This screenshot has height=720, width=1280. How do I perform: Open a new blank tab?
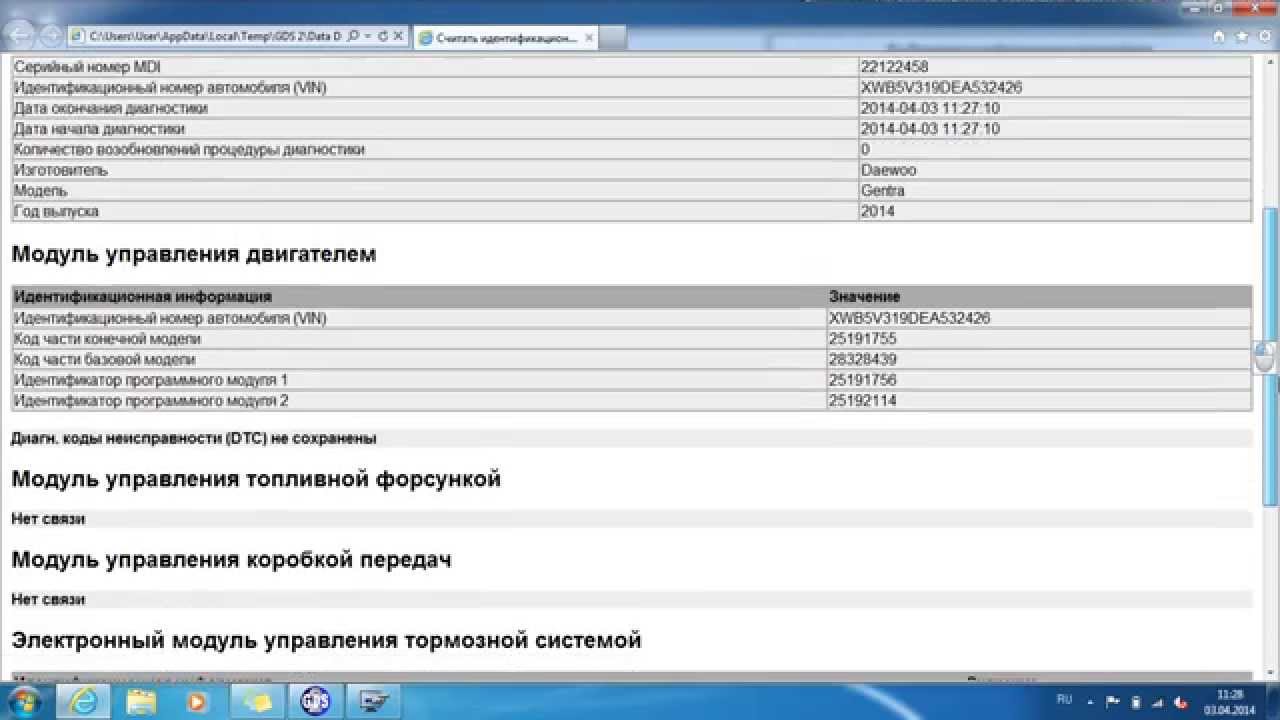[x=613, y=38]
